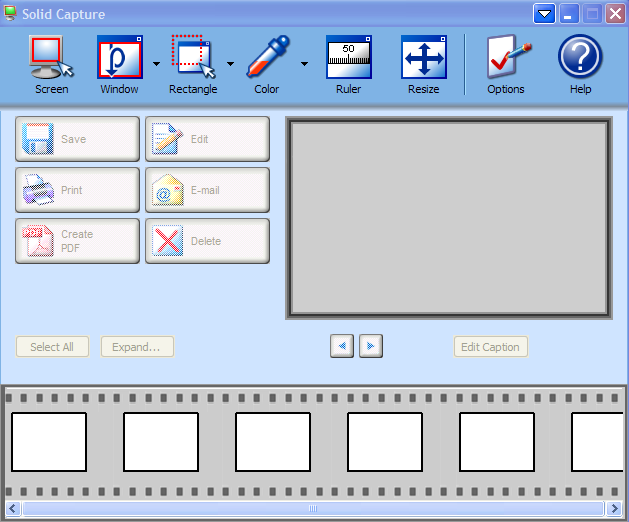This screenshot has width=629, height=522.
Task: Expand the Window capture dropdown arrow
Action: tap(157, 64)
